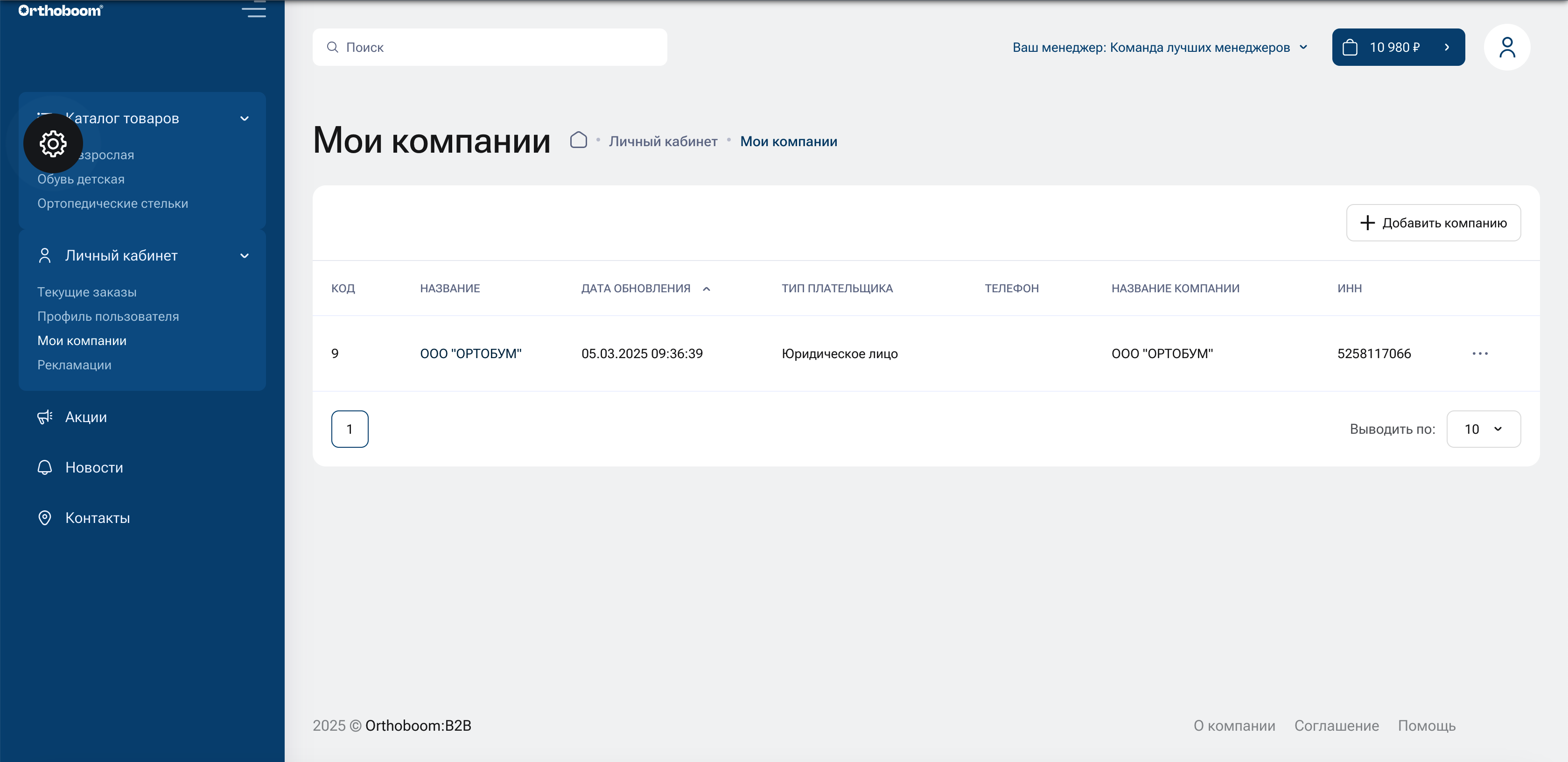Open the Соглашение footer link

1337,726
